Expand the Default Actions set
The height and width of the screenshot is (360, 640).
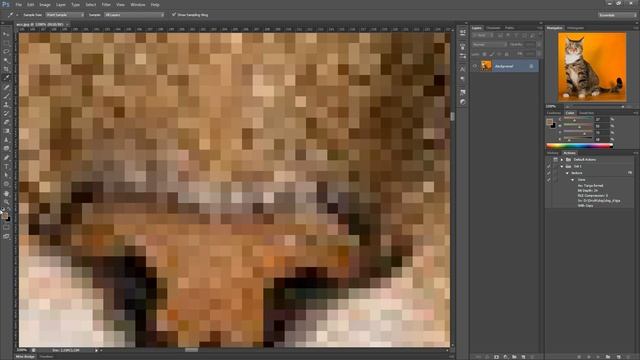click(562, 160)
